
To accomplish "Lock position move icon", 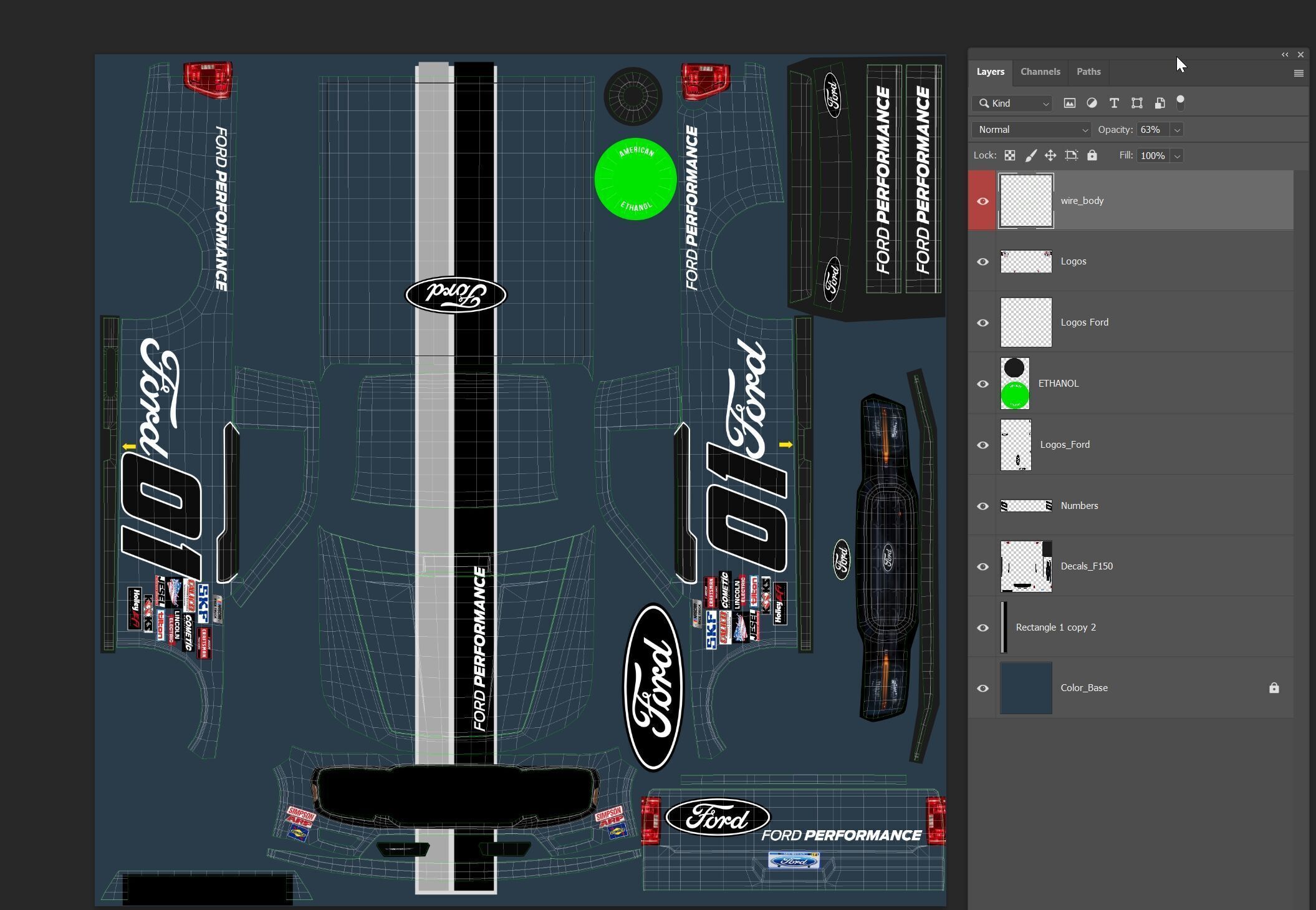I will coord(1050,155).
